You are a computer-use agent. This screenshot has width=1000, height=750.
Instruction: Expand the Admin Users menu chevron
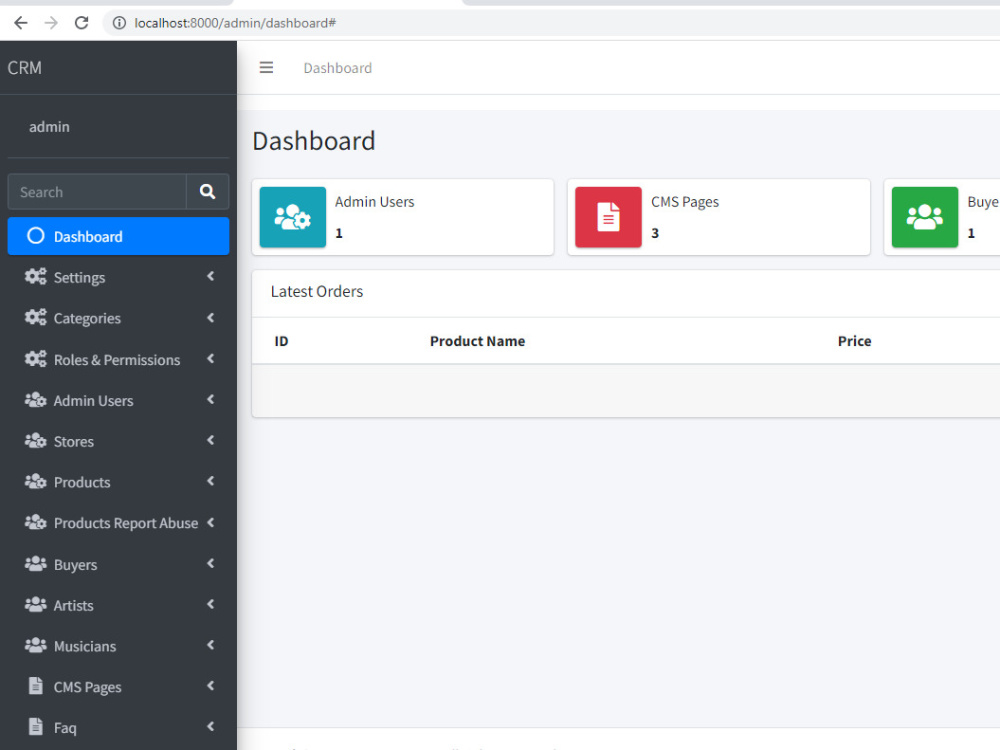pyautogui.click(x=210, y=399)
